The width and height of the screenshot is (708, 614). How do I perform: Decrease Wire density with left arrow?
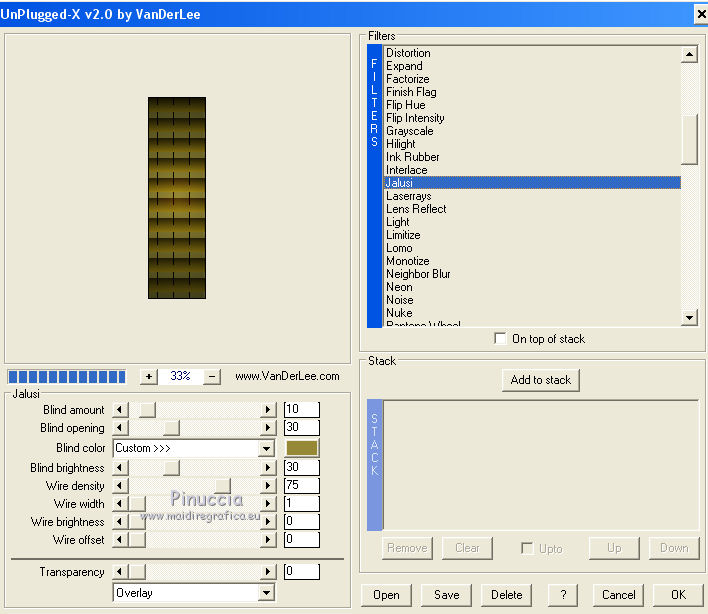click(120, 485)
